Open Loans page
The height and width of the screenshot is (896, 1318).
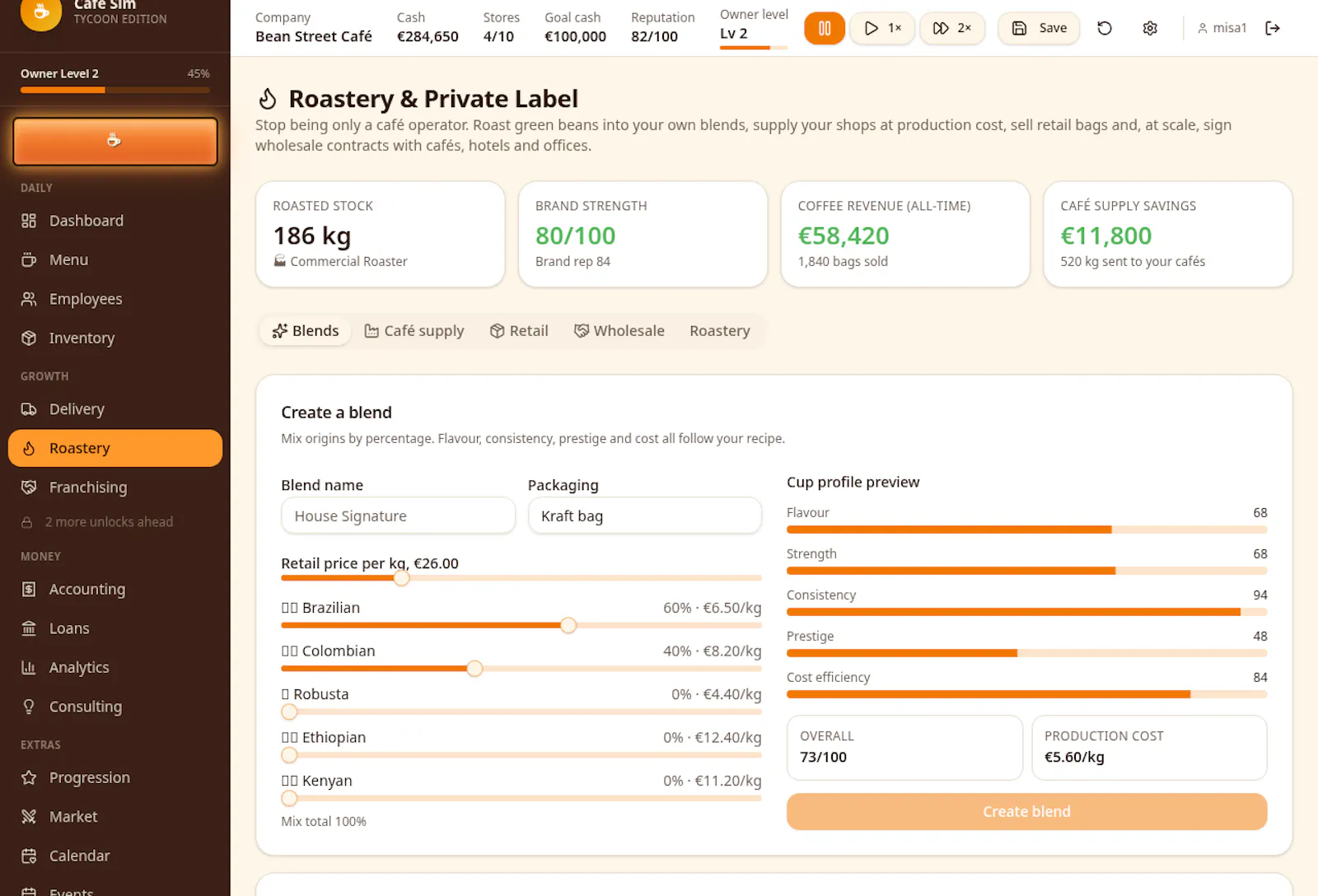(115, 628)
